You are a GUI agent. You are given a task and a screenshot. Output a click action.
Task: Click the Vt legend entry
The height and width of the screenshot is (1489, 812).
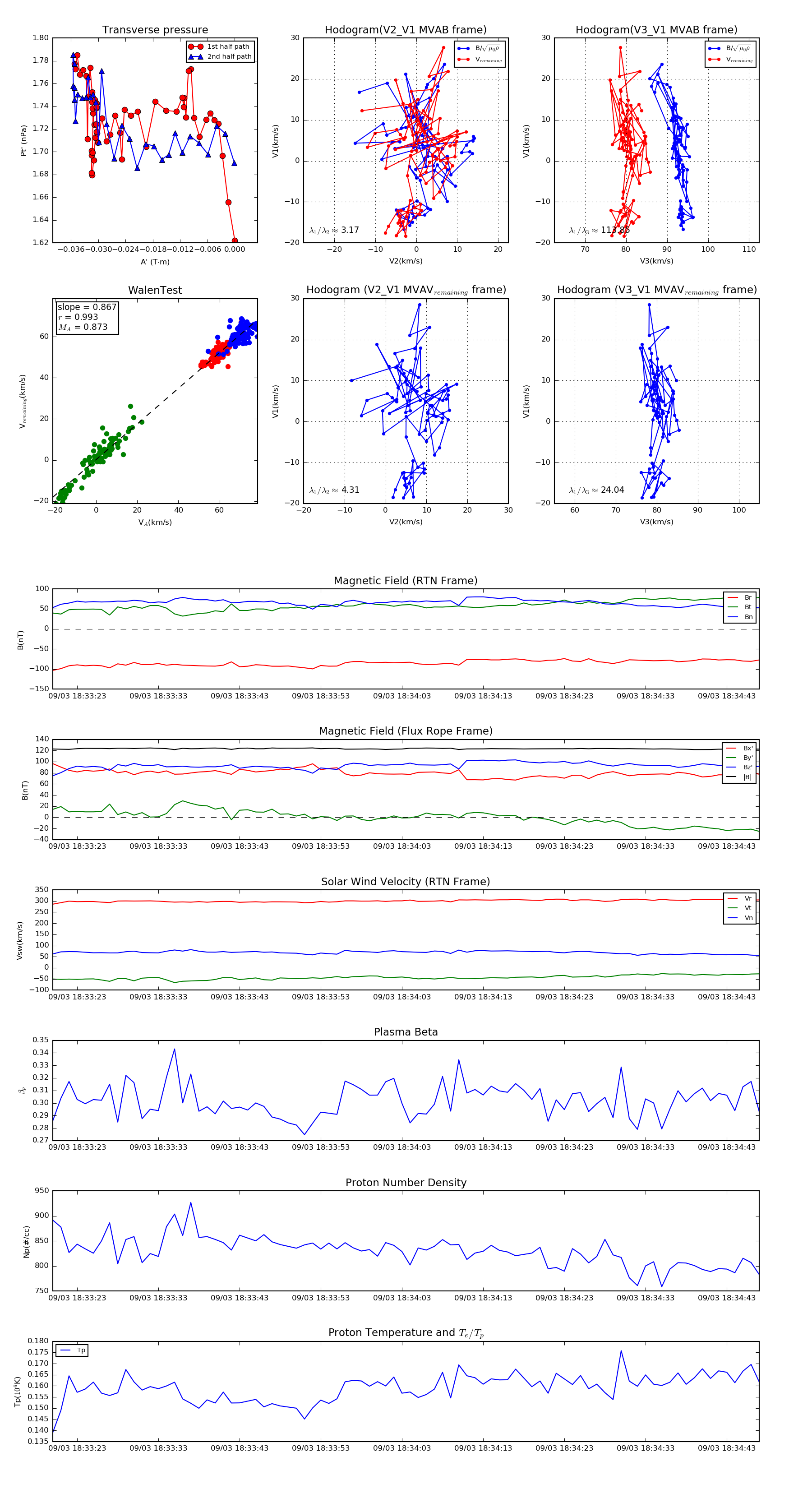[x=740, y=908]
